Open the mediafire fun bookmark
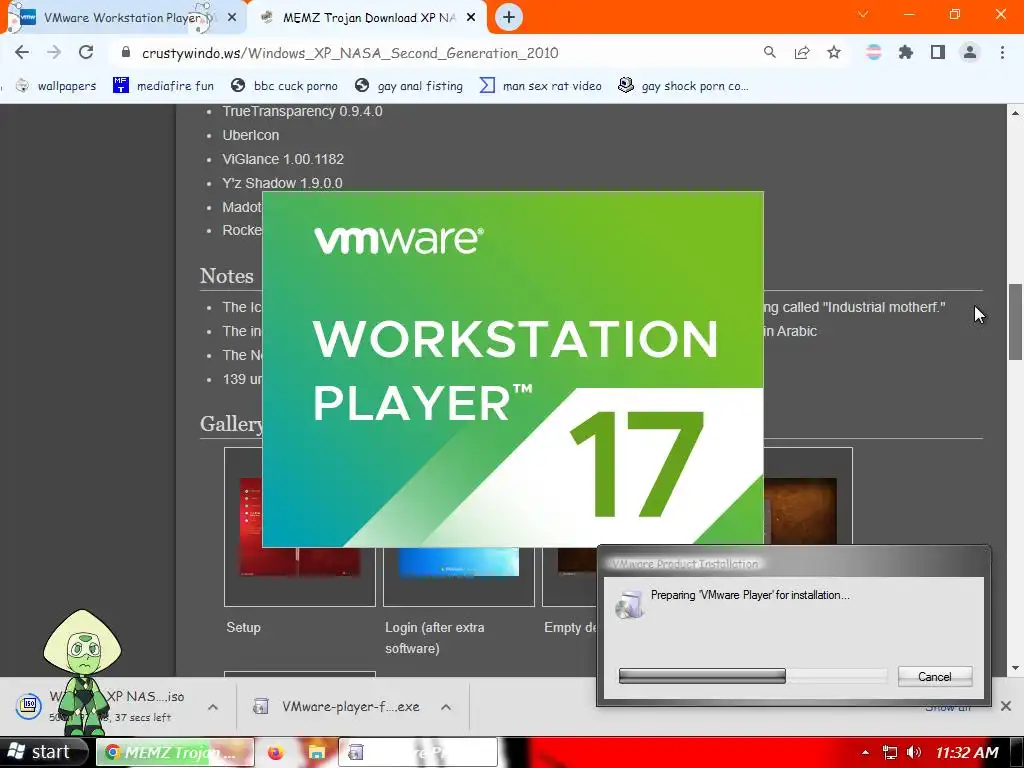This screenshot has width=1024, height=768. coord(163,86)
